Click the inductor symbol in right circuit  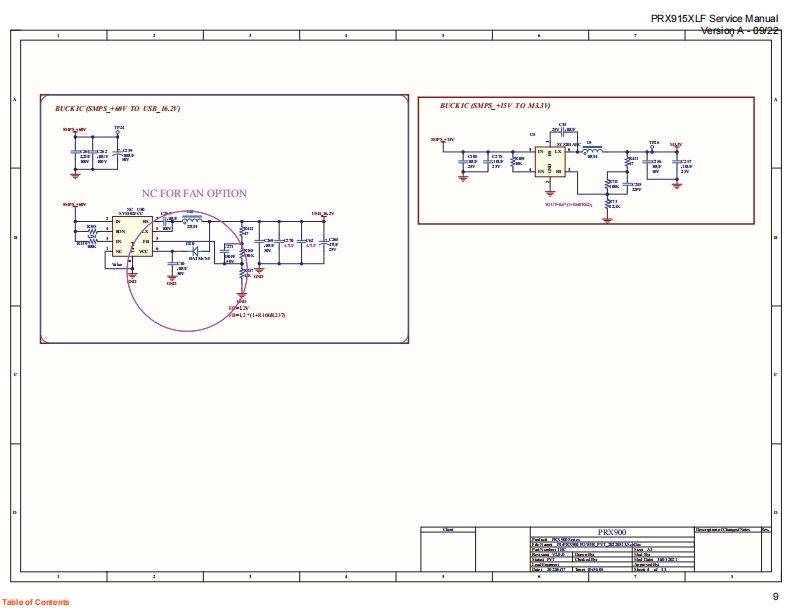coord(590,150)
